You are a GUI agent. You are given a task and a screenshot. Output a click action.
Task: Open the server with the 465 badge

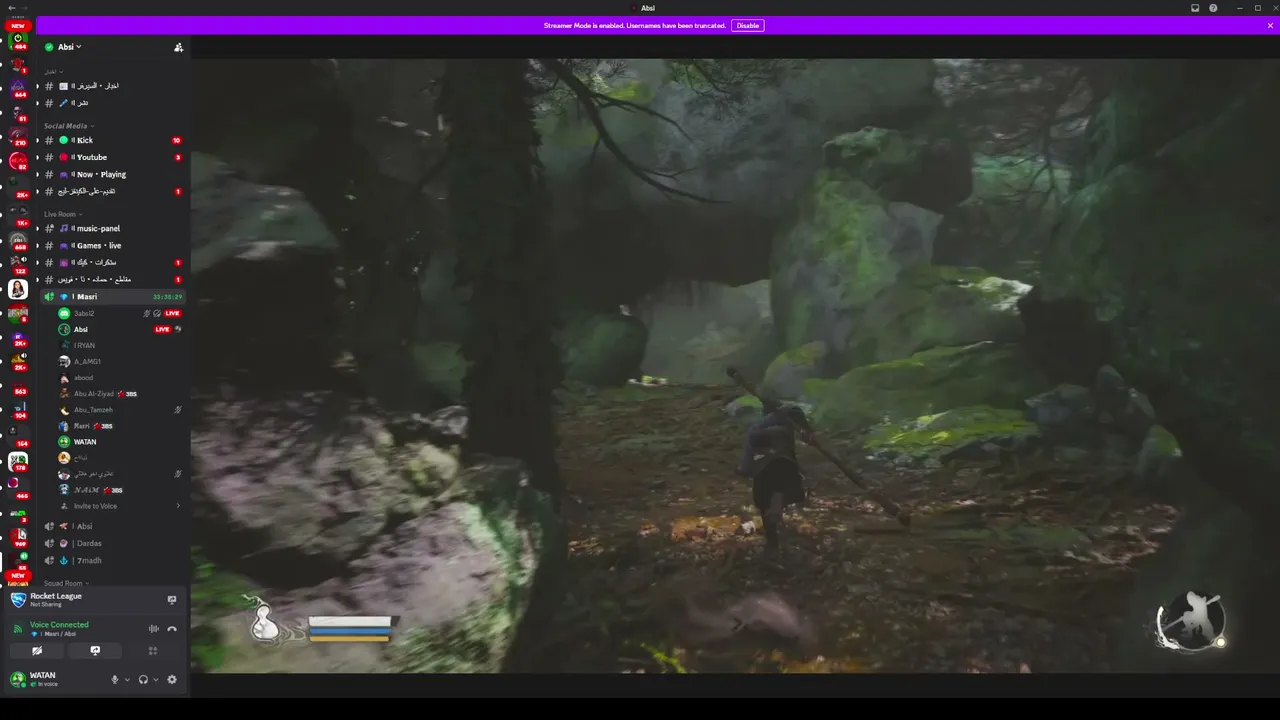18,489
